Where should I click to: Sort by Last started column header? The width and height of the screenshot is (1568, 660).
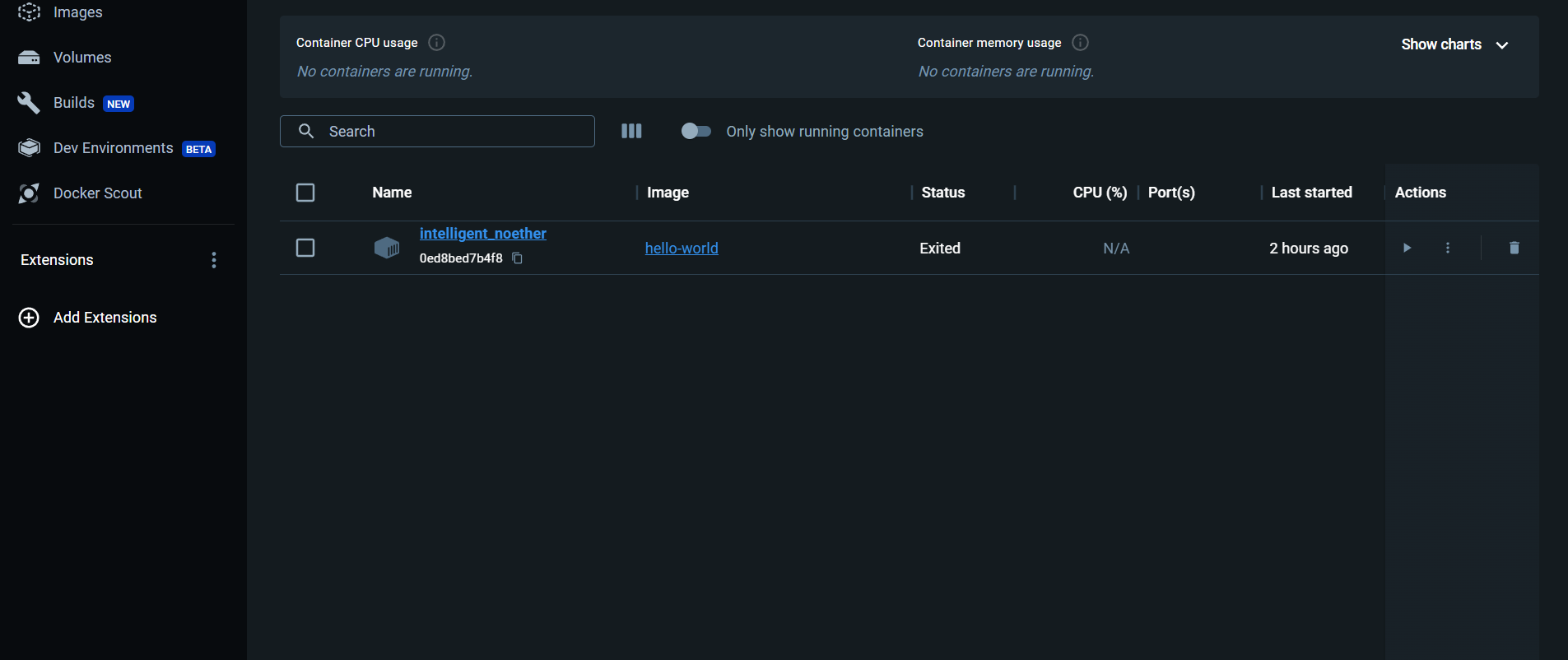(x=1312, y=193)
